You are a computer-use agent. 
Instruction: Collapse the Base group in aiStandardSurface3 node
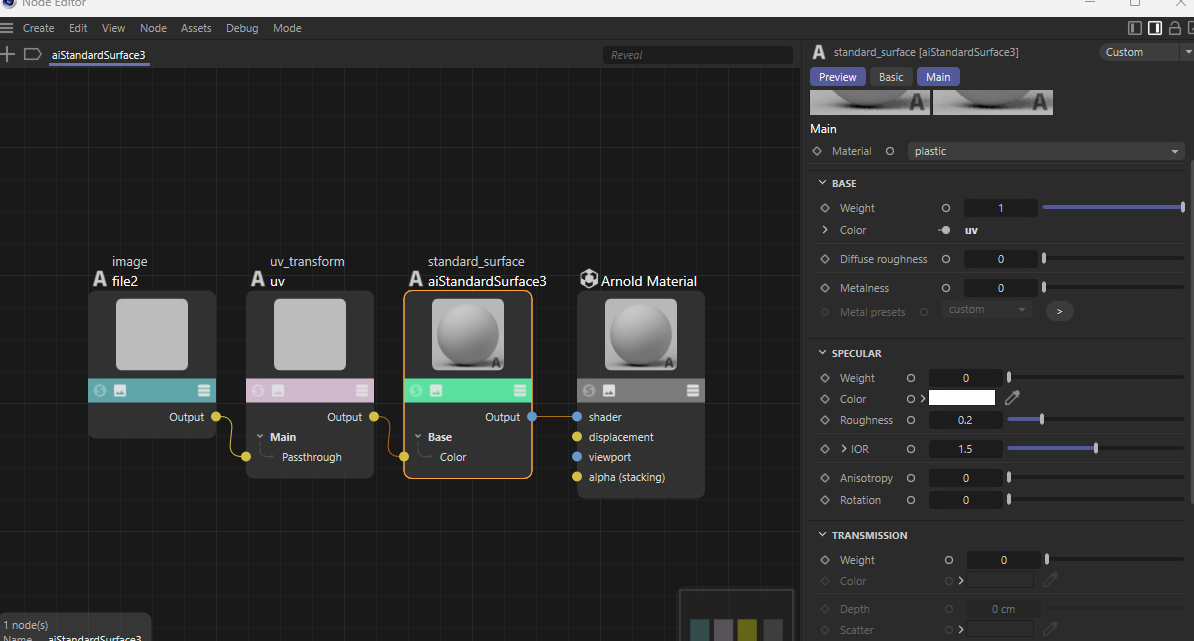[418, 437]
